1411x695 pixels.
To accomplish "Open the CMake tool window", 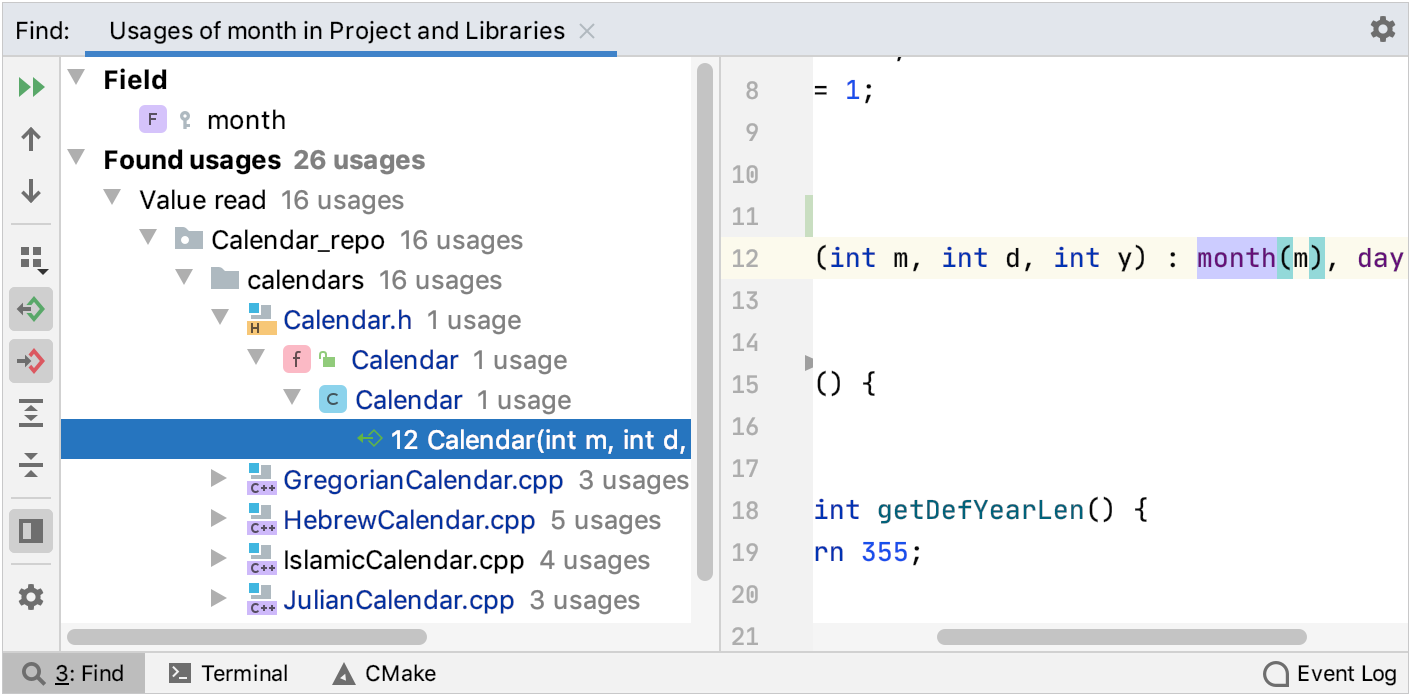I will 385,674.
